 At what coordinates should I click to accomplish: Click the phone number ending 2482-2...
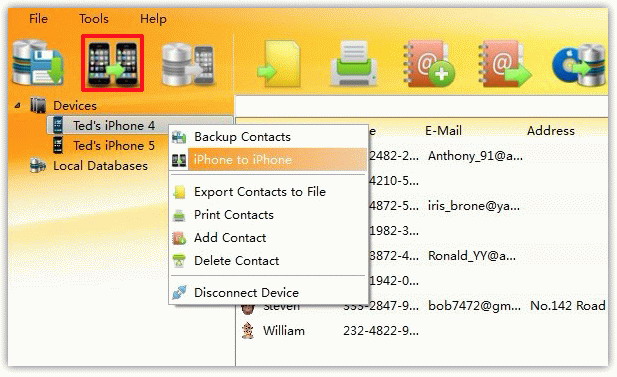(x=393, y=156)
